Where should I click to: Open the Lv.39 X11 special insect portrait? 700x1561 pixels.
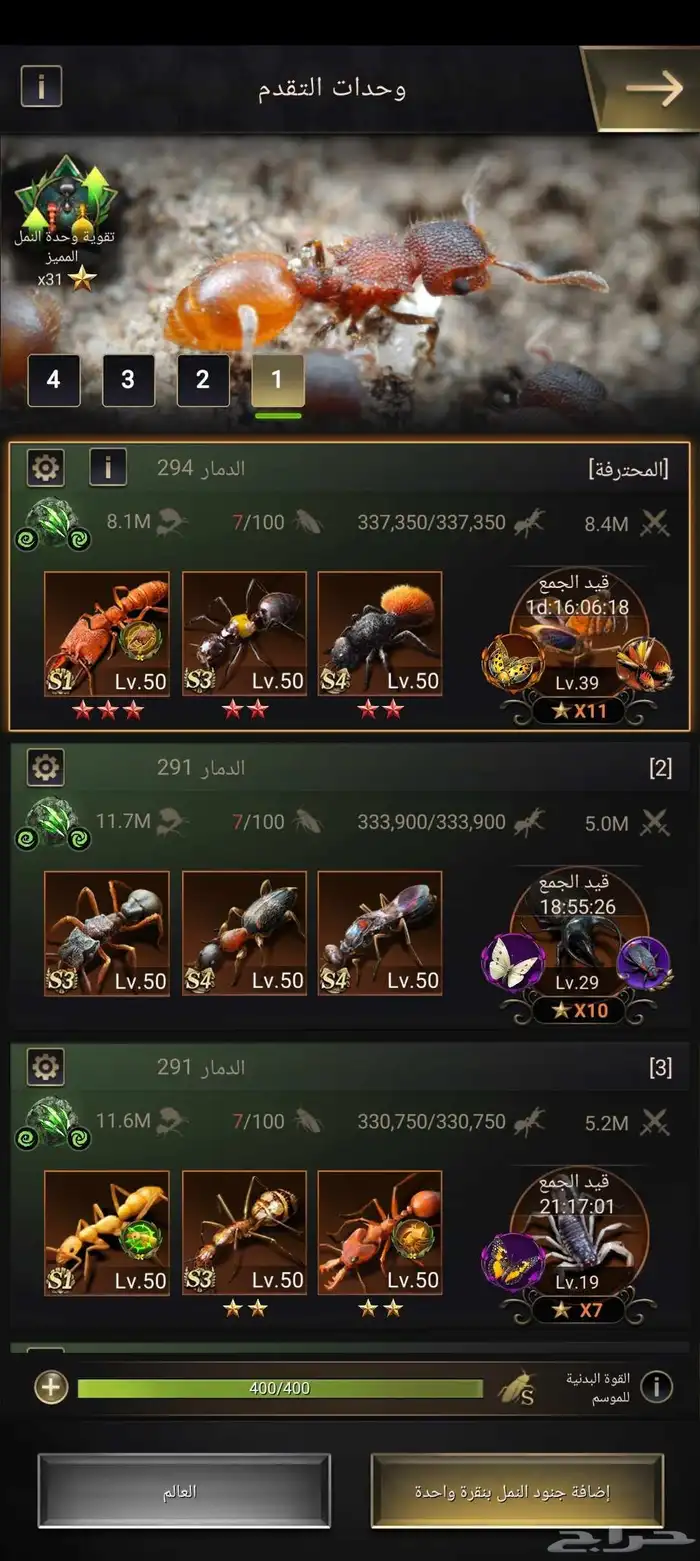pyautogui.click(x=577, y=650)
